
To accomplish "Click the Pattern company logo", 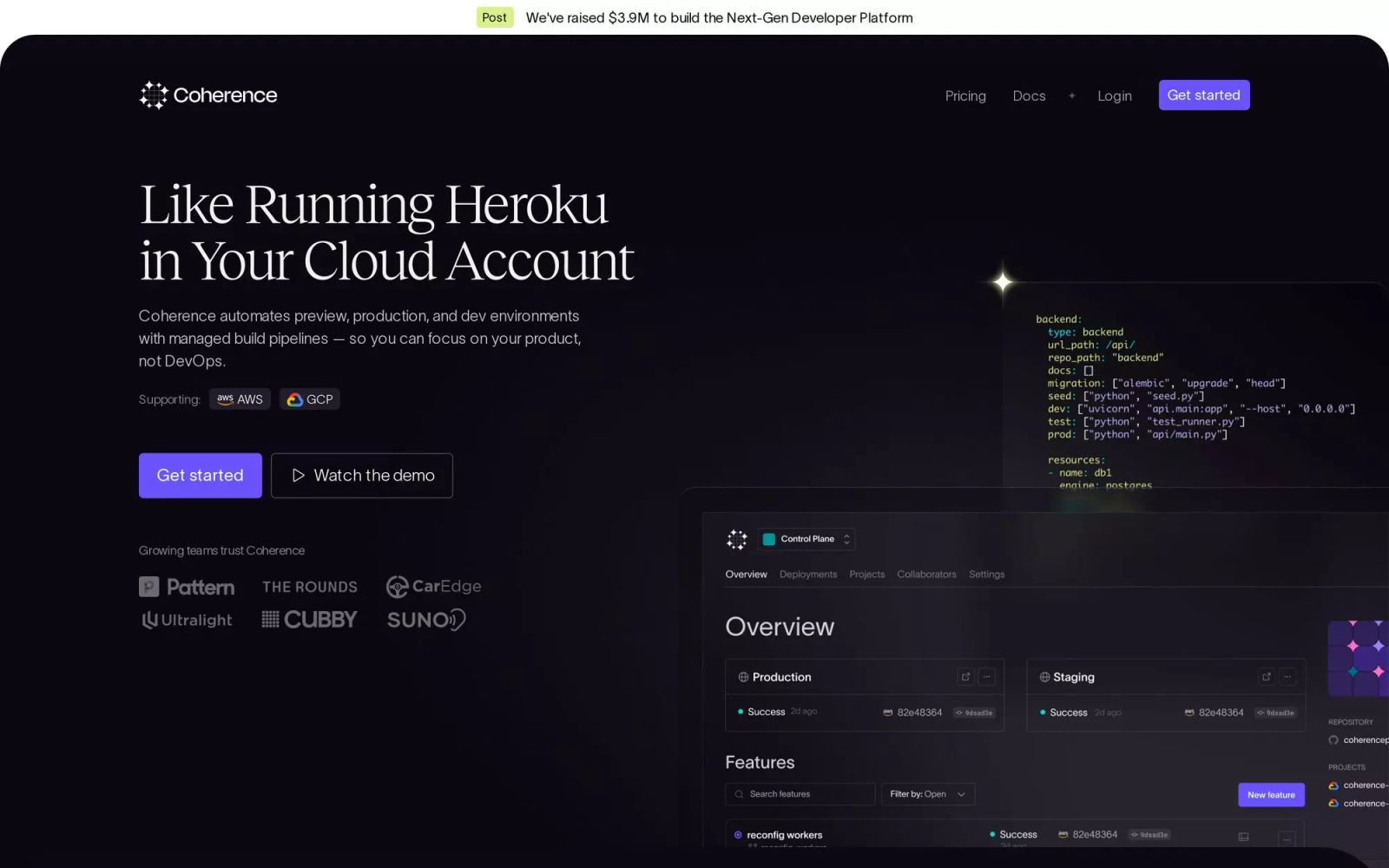I will click(x=187, y=587).
